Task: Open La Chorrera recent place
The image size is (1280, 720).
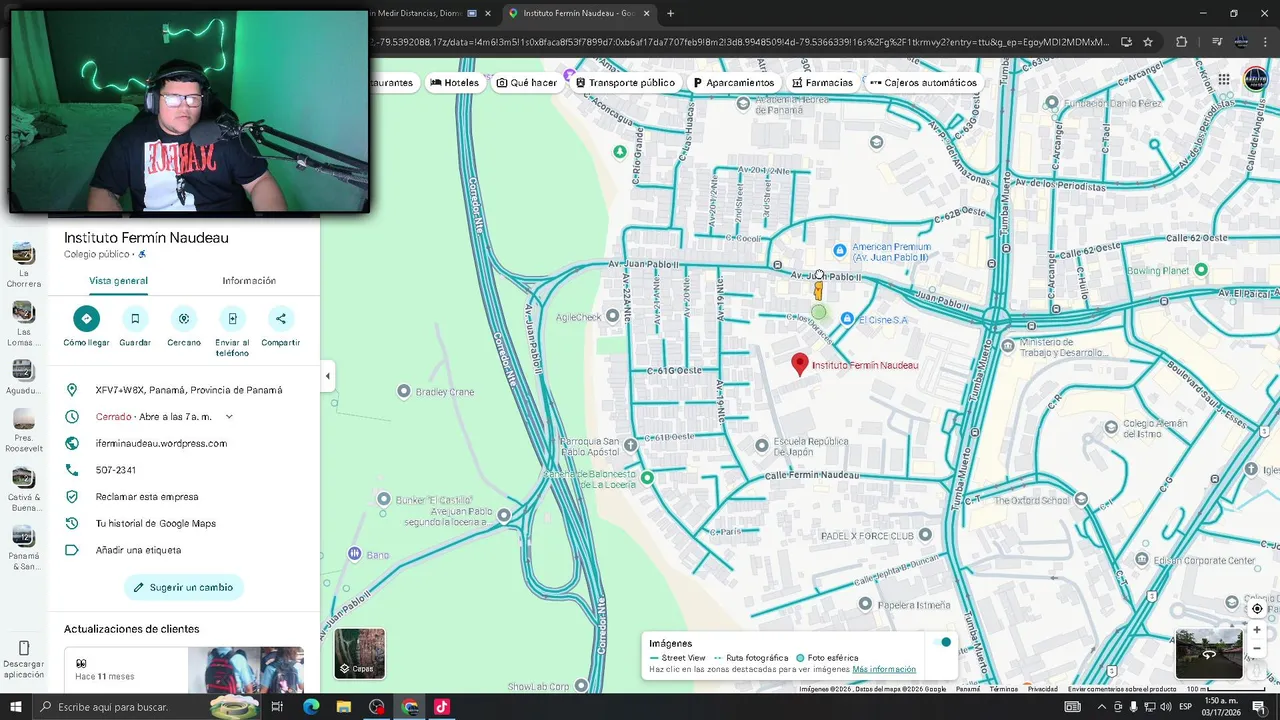Action: click(x=23, y=264)
